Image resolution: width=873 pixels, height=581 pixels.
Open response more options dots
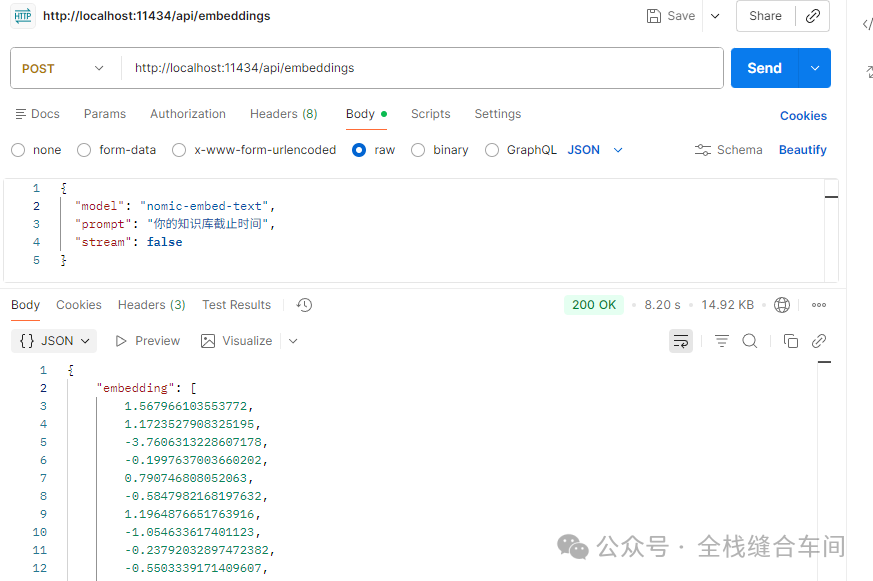pyautogui.click(x=819, y=305)
